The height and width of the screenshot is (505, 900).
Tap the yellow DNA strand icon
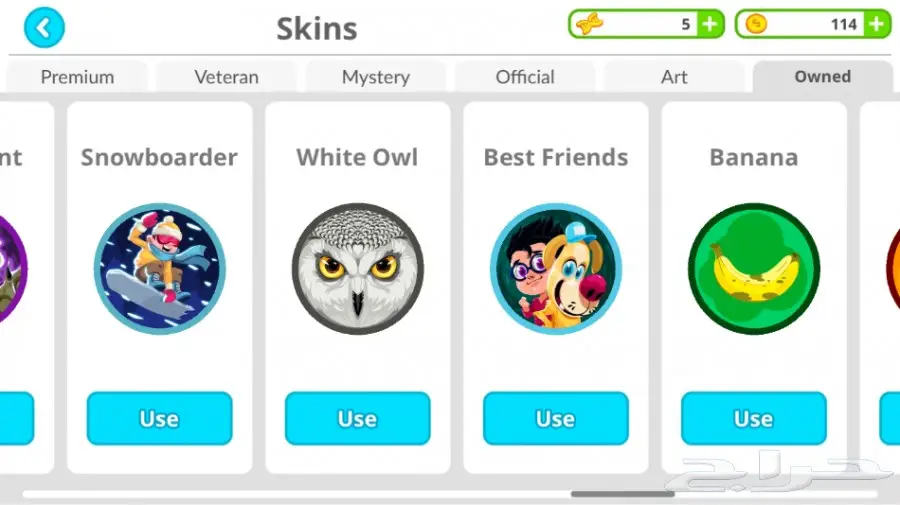click(589, 24)
